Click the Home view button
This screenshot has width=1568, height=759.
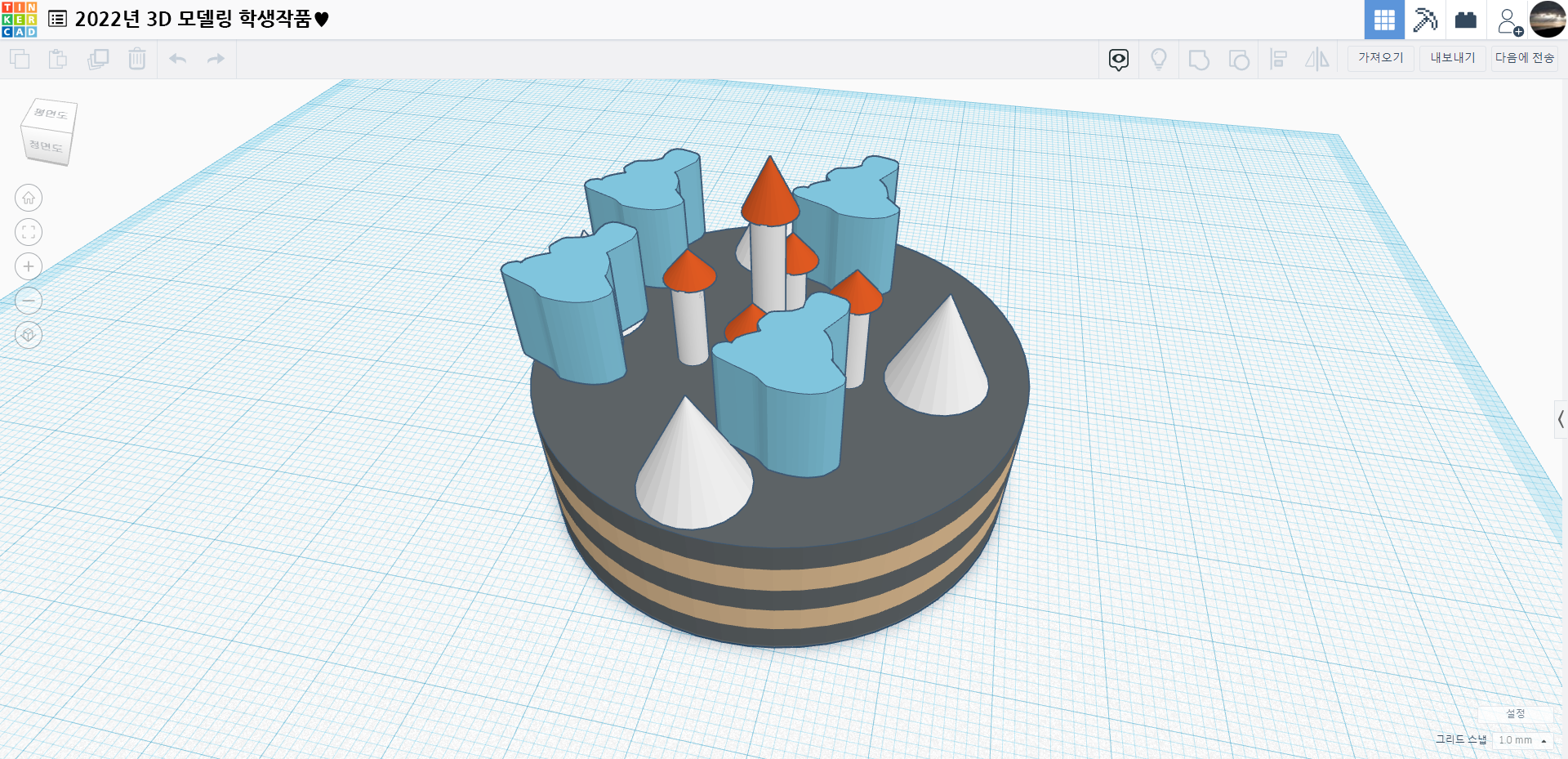tap(29, 198)
